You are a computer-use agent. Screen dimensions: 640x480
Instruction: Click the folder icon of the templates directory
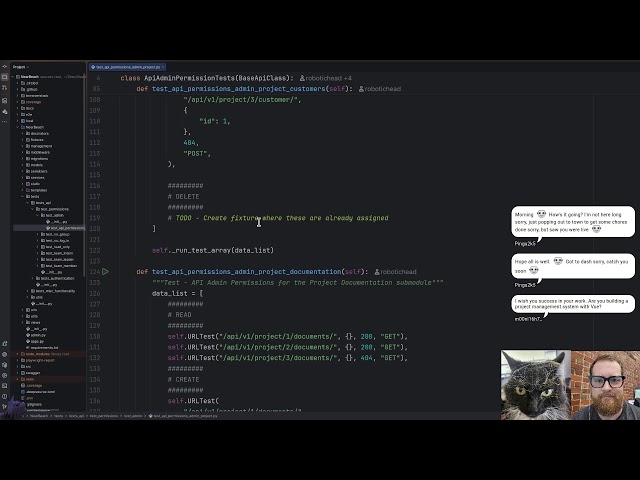[28, 190]
